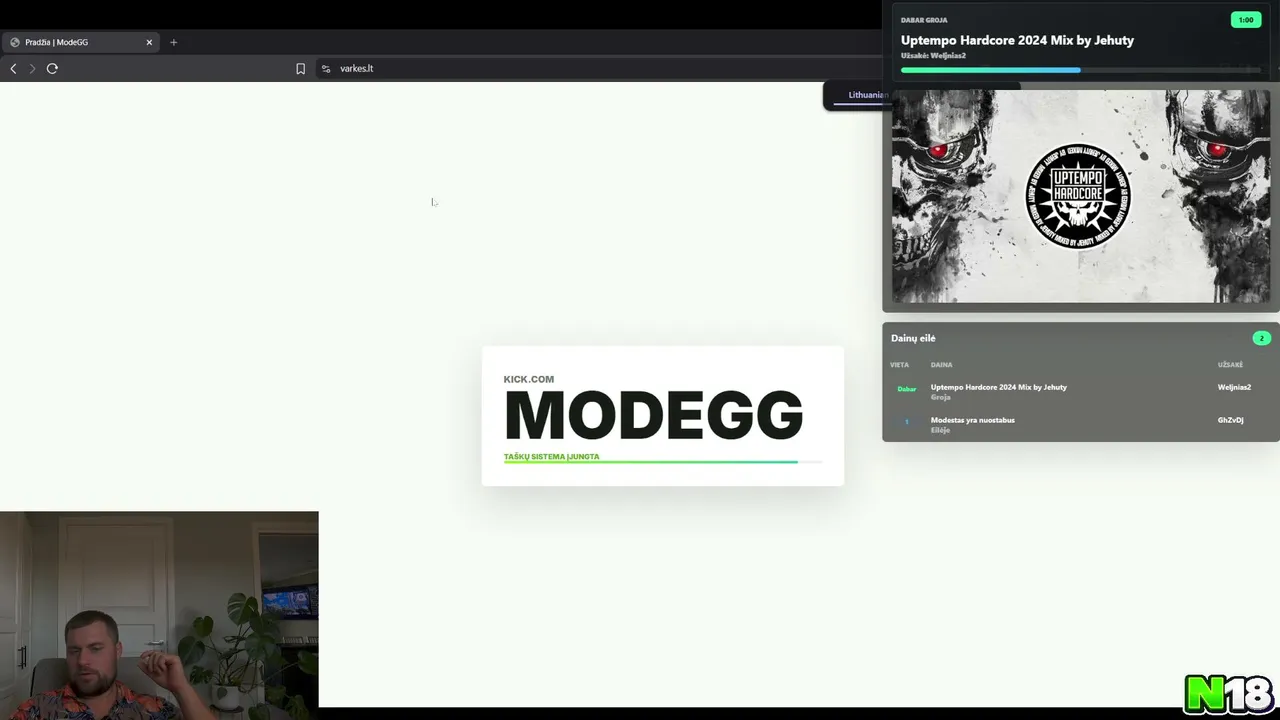This screenshot has width=1280, height=720.
Task: Click the KICK.COM label above MODEGG
Action: coord(528,379)
